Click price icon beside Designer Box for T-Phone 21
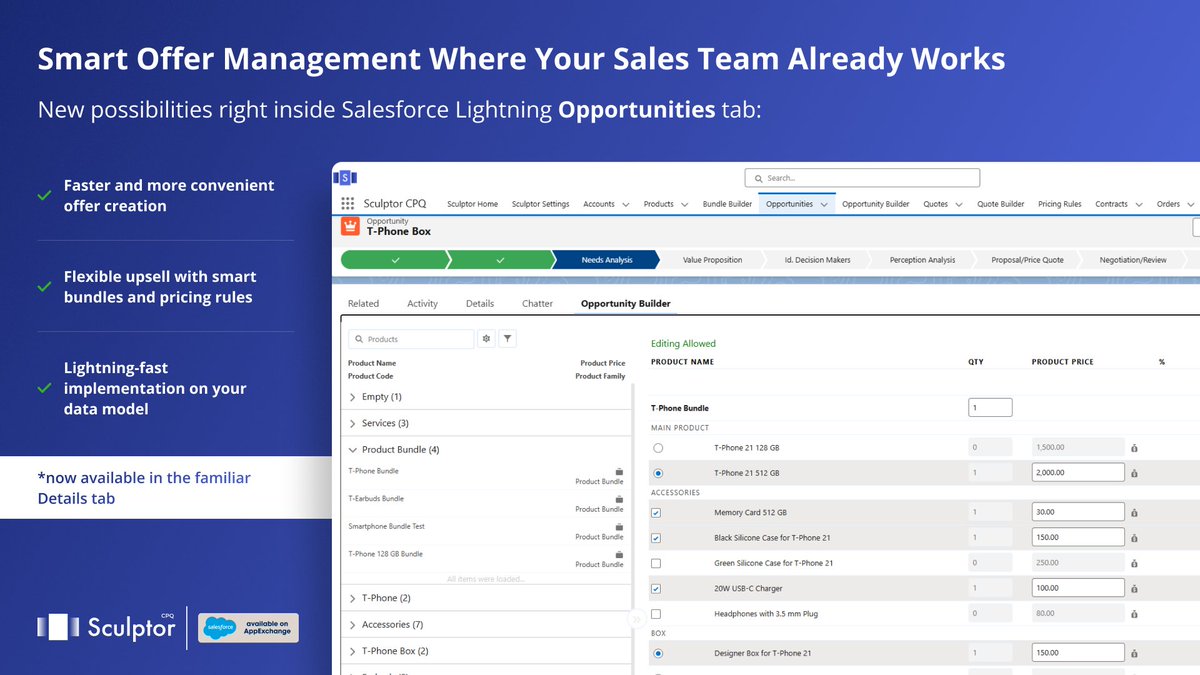The height and width of the screenshot is (675, 1200). coord(1134,653)
